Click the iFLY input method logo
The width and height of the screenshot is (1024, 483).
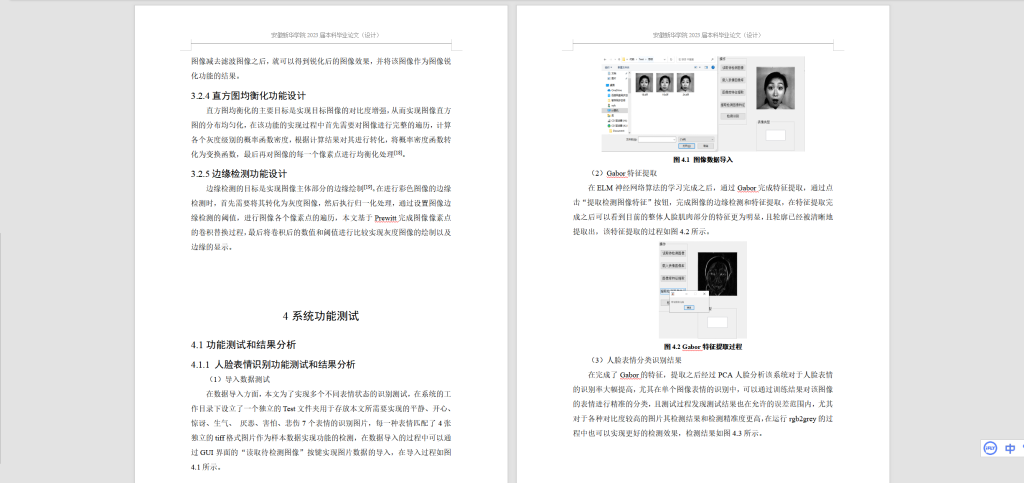pos(991,448)
